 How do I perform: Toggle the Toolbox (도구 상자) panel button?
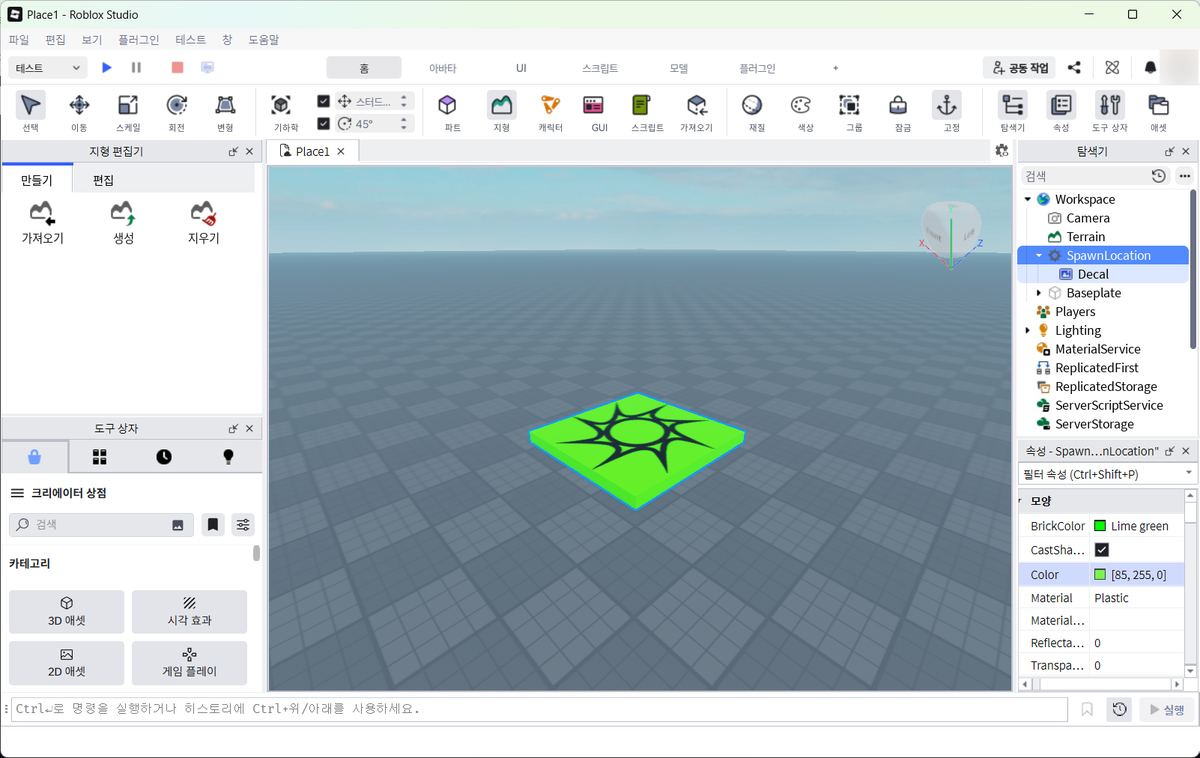point(1109,112)
